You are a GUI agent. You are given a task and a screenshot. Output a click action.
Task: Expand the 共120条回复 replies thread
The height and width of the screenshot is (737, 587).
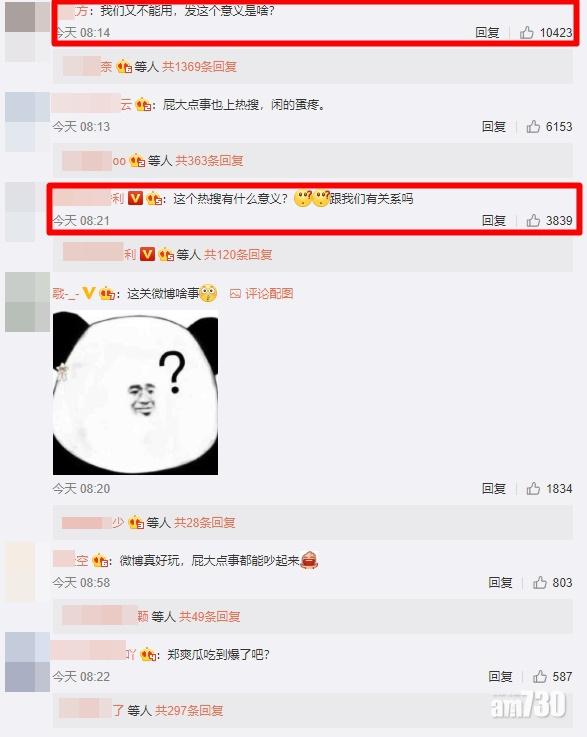coord(238,255)
